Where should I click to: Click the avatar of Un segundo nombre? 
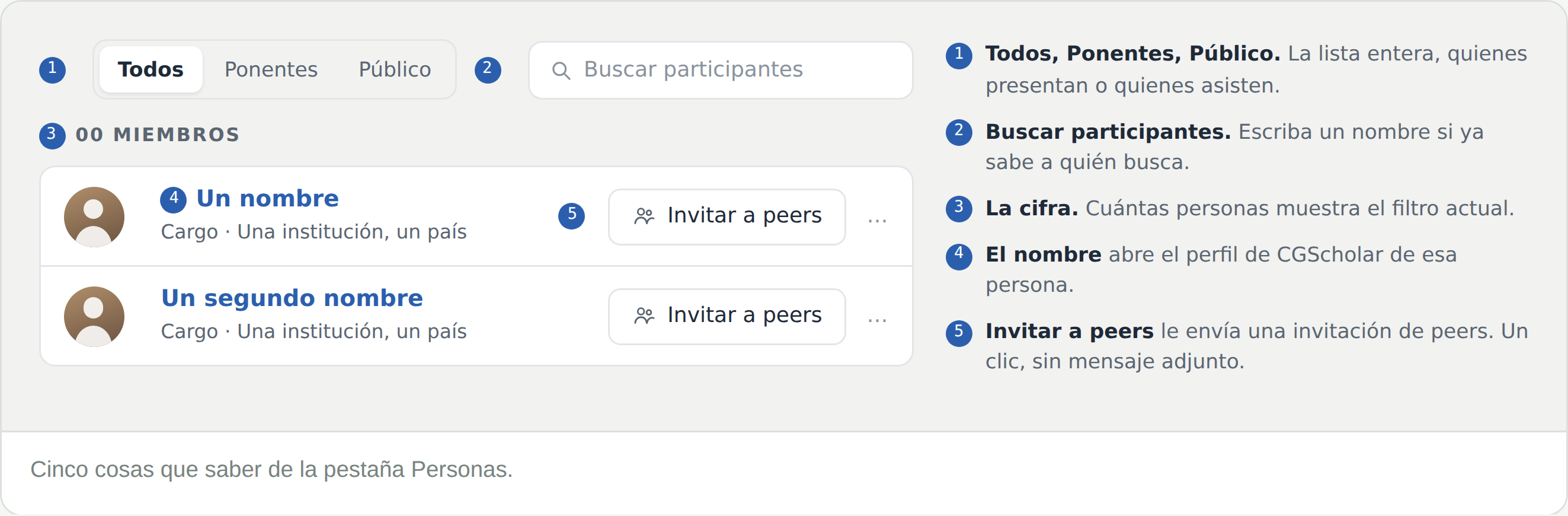(94, 317)
